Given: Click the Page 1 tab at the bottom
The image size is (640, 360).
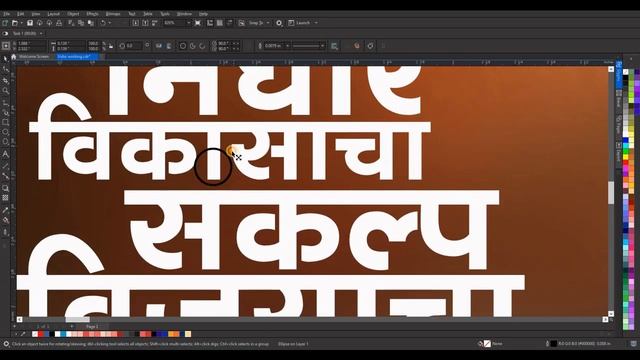Looking at the screenshot, I should (x=92, y=327).
